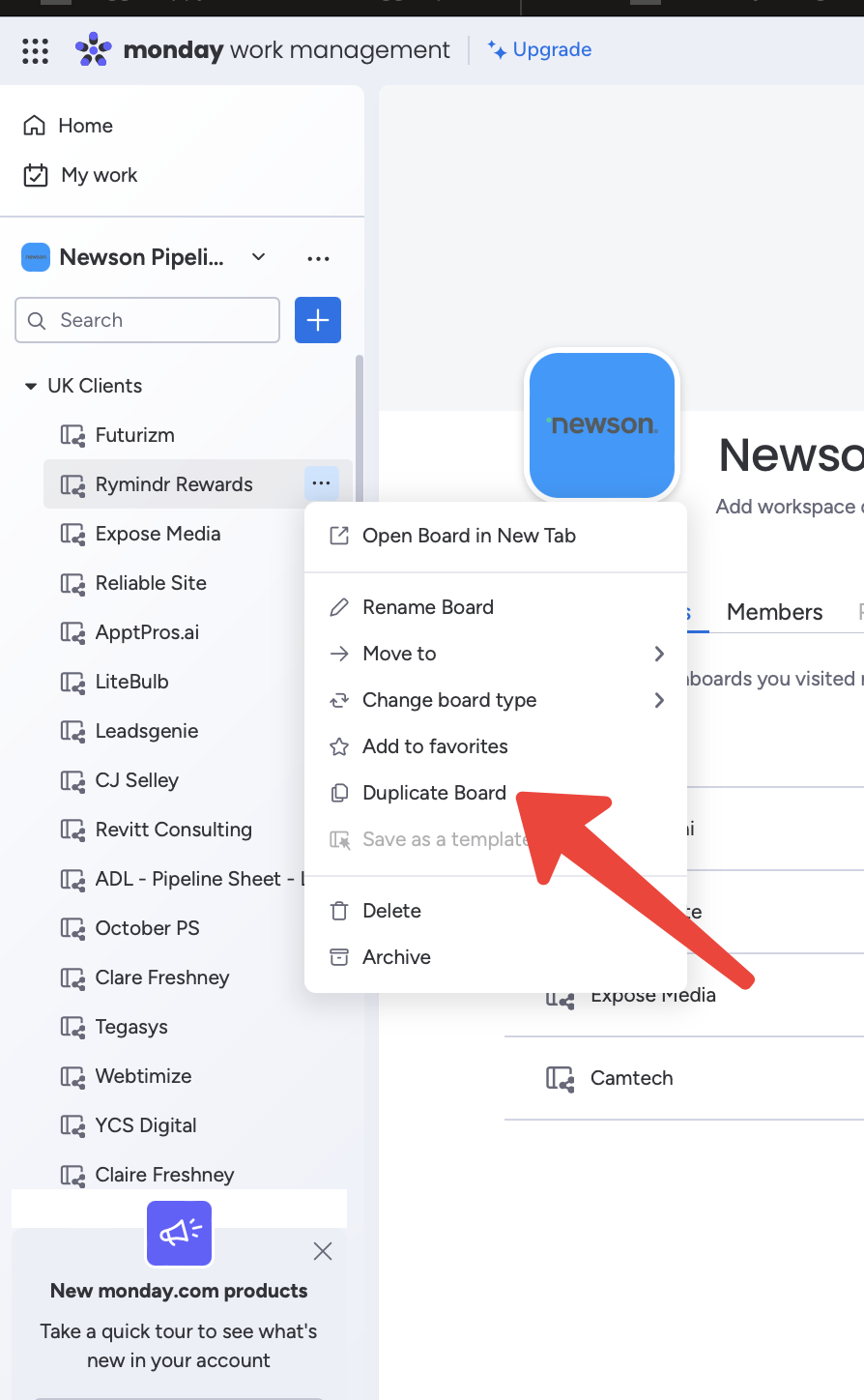Screen dimensions: 864x1400
Task: Click Add workspace description text
Action: tap(789, 507)
